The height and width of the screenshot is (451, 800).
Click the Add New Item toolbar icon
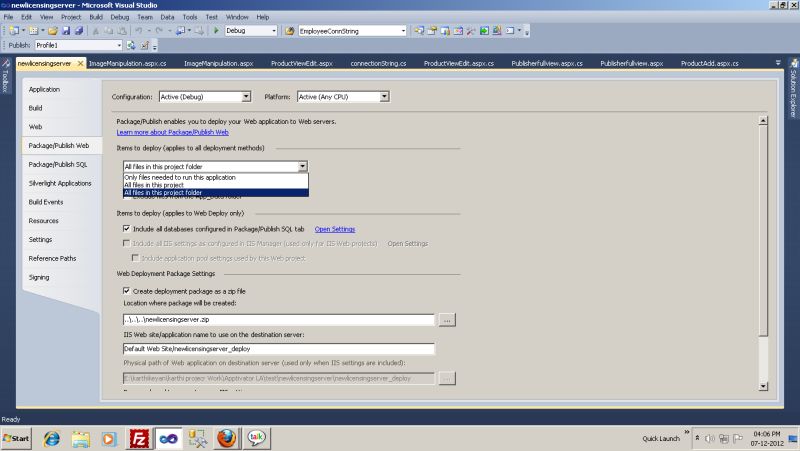34,31
